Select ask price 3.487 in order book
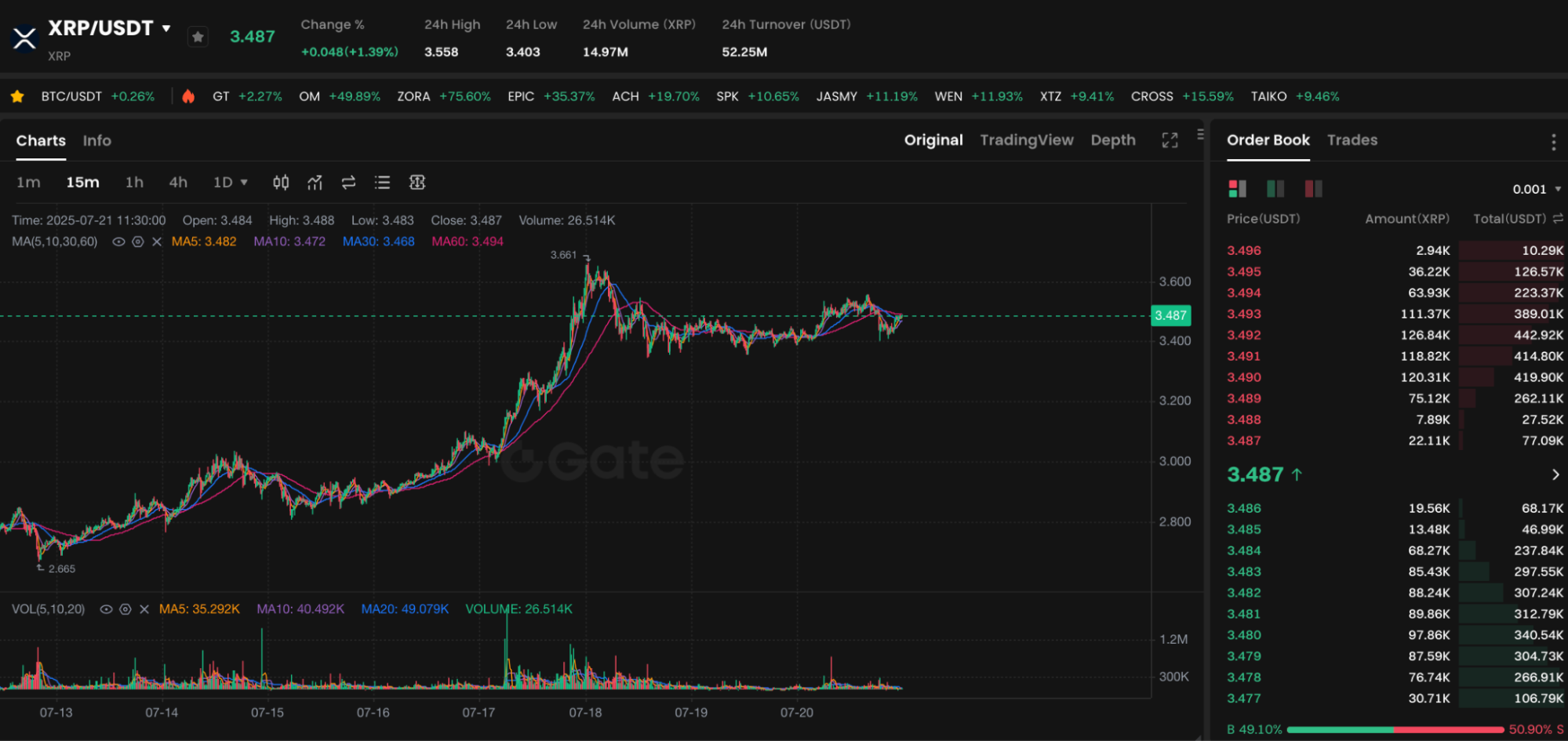Viewport: 1568px width, 741px height. click(1244, 441)
